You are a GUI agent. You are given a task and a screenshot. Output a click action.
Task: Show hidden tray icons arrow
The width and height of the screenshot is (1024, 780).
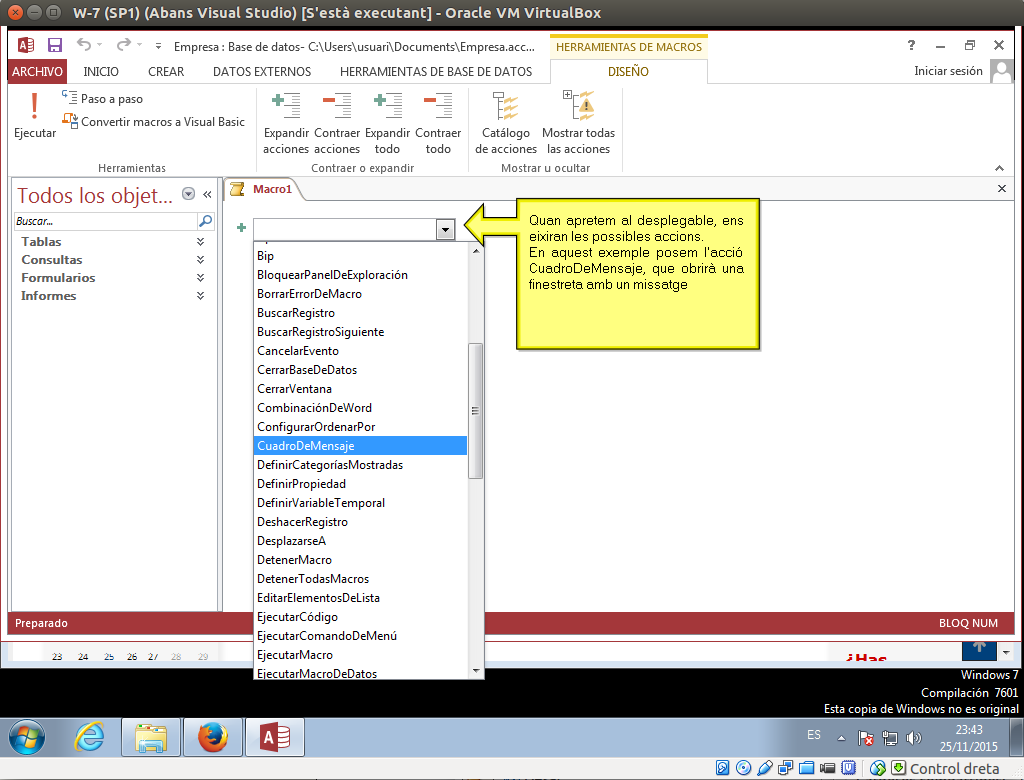(841, 738)
